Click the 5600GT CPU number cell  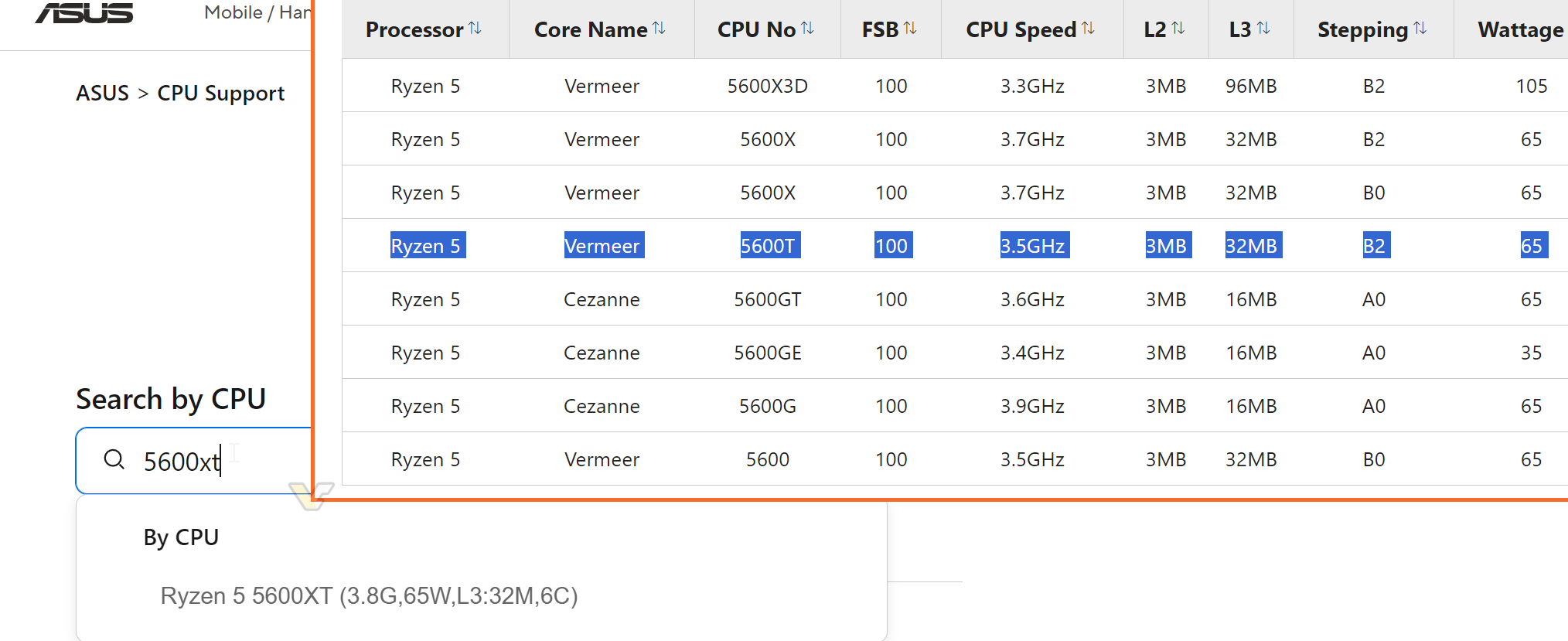[x=767, y=299]
